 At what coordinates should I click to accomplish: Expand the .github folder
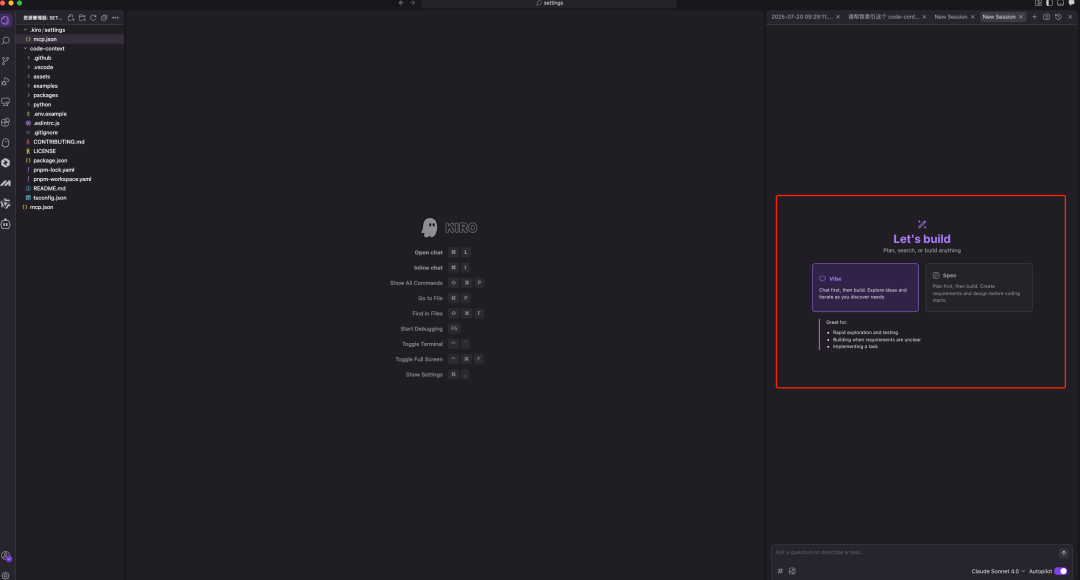point(69,58)
